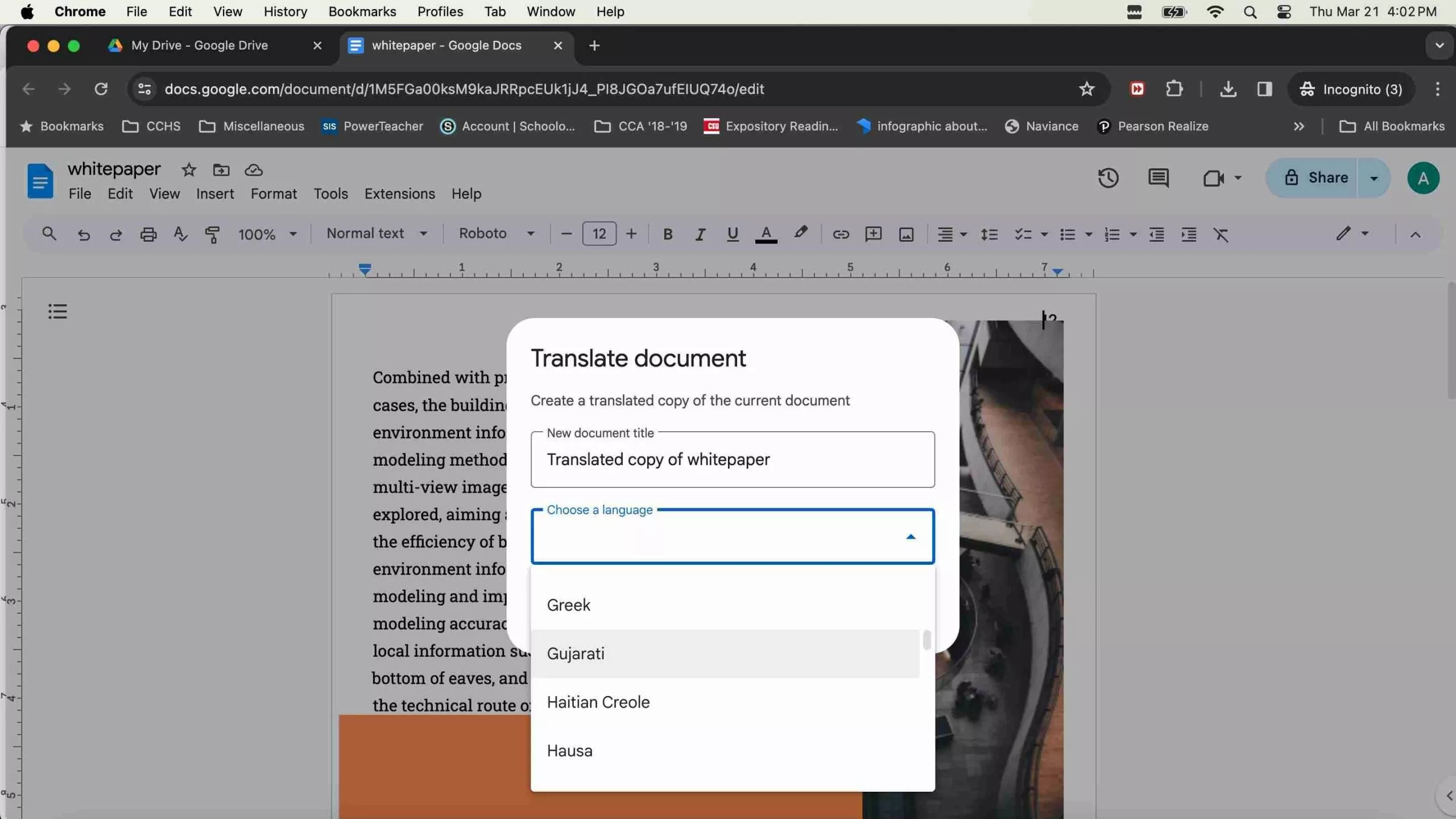Click the print icon in the toolbar

click(148, 234)
